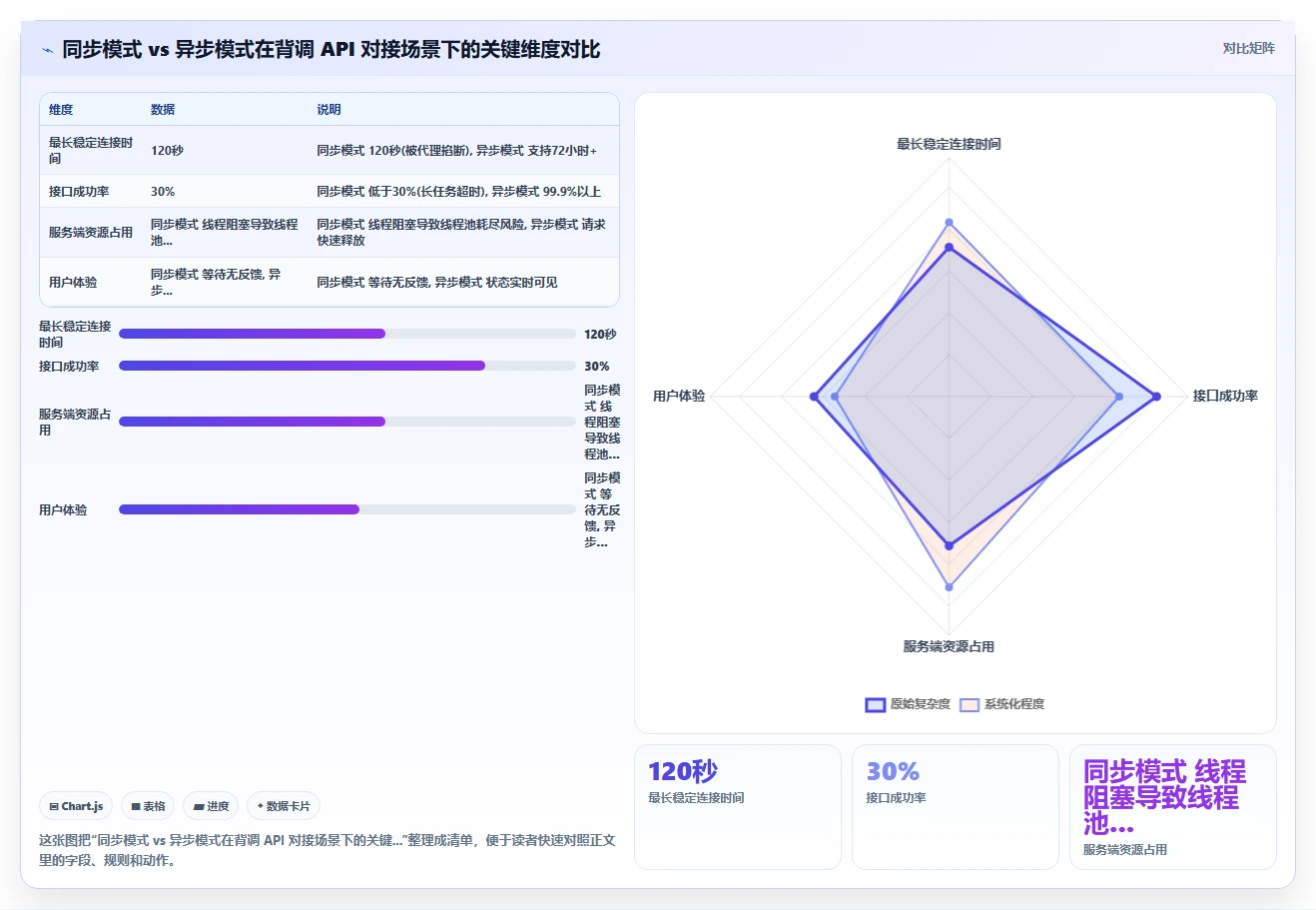The width and height of the screenshot is (1316, 910).
Task: Click the 接口成功率 table row label
Action: pyautogui.click(x=79, y=192)
